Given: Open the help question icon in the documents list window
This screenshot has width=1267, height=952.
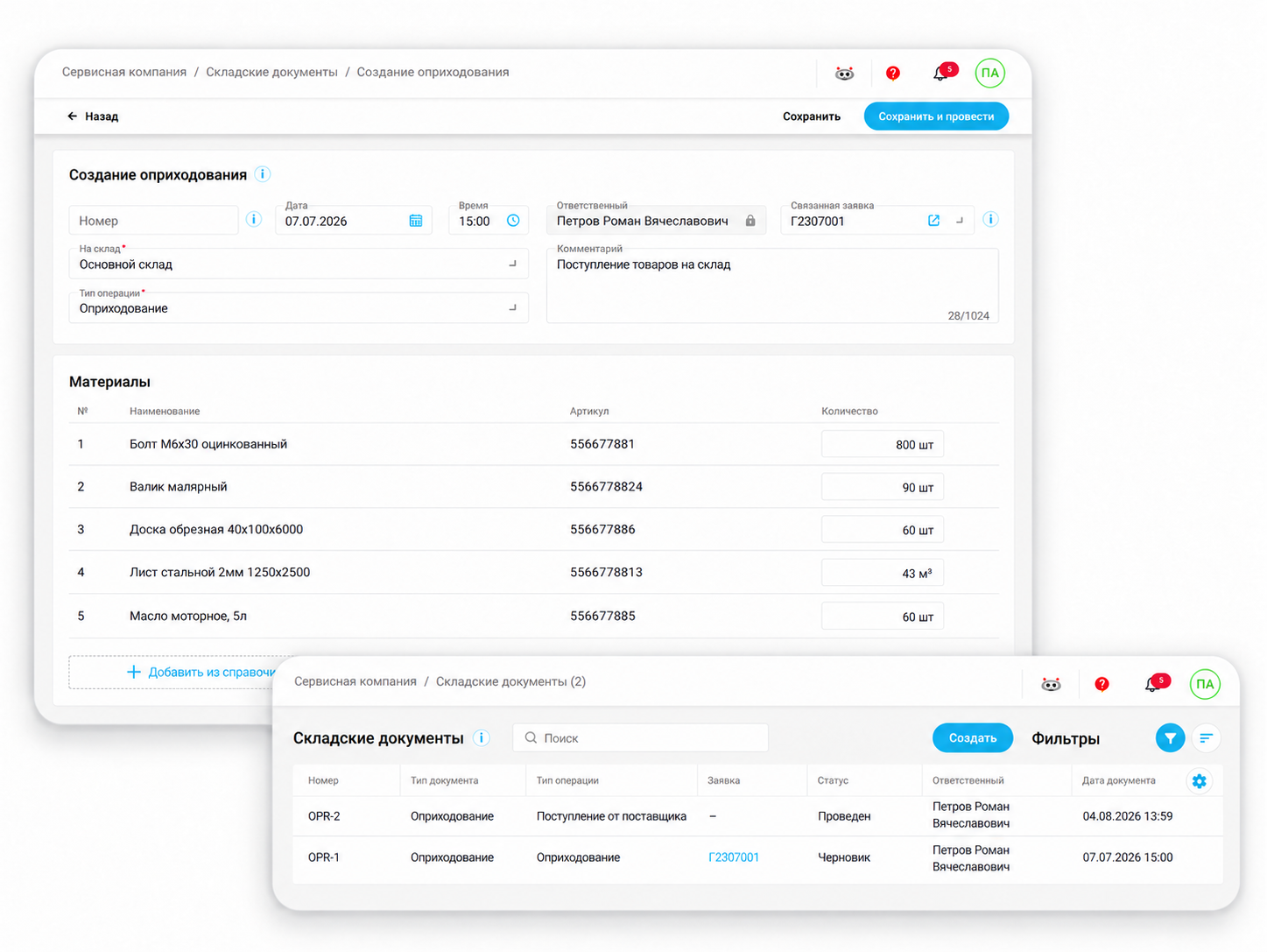Looking at the screenshot, I should click(x=1102, y=684).
